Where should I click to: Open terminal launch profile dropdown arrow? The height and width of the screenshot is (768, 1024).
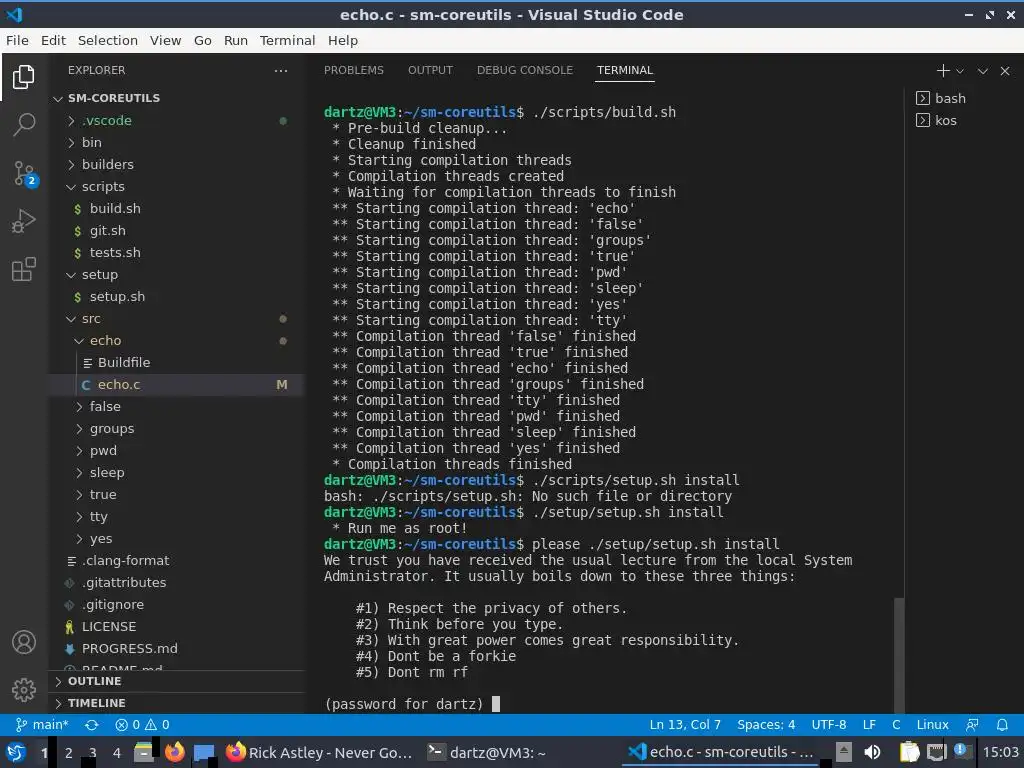[x=960, y=71]
